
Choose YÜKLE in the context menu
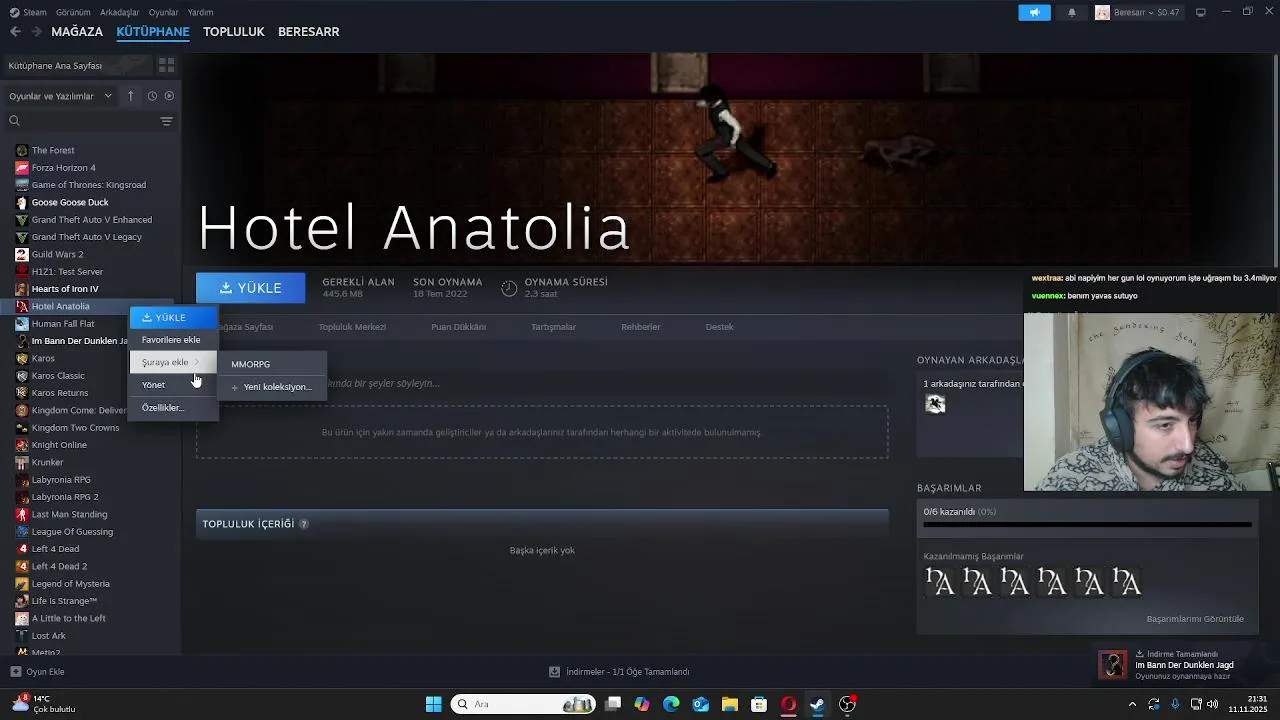coord(173,317)
